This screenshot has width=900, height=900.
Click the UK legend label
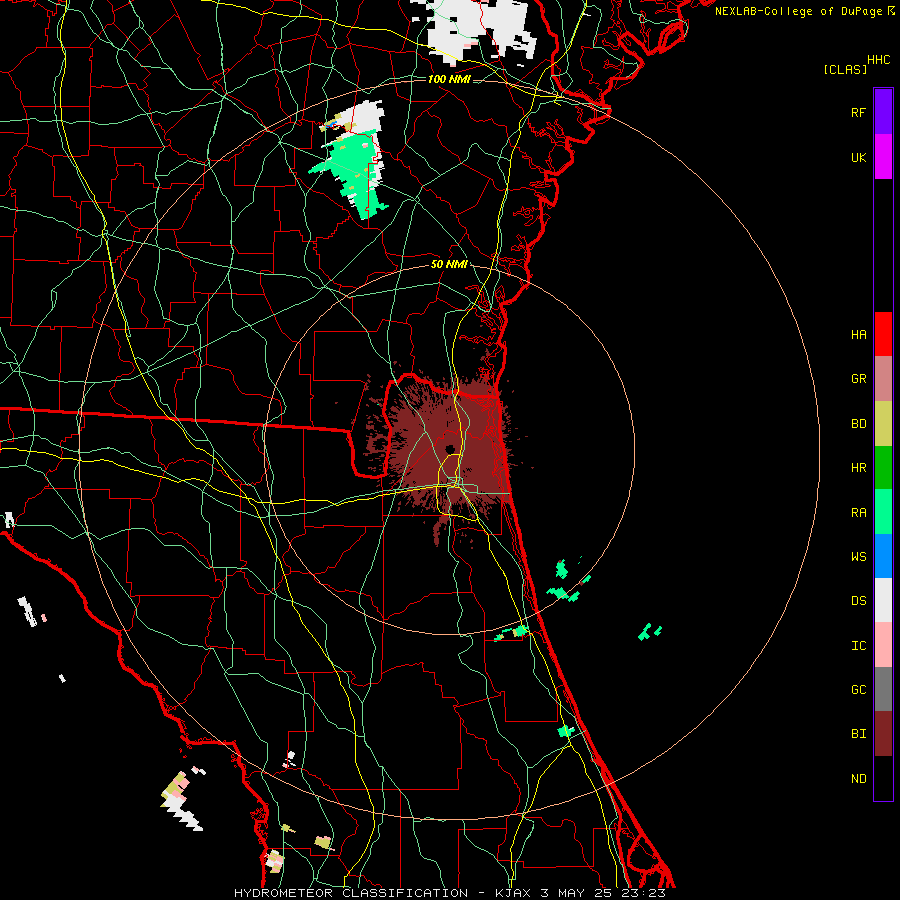pos(858,157)
